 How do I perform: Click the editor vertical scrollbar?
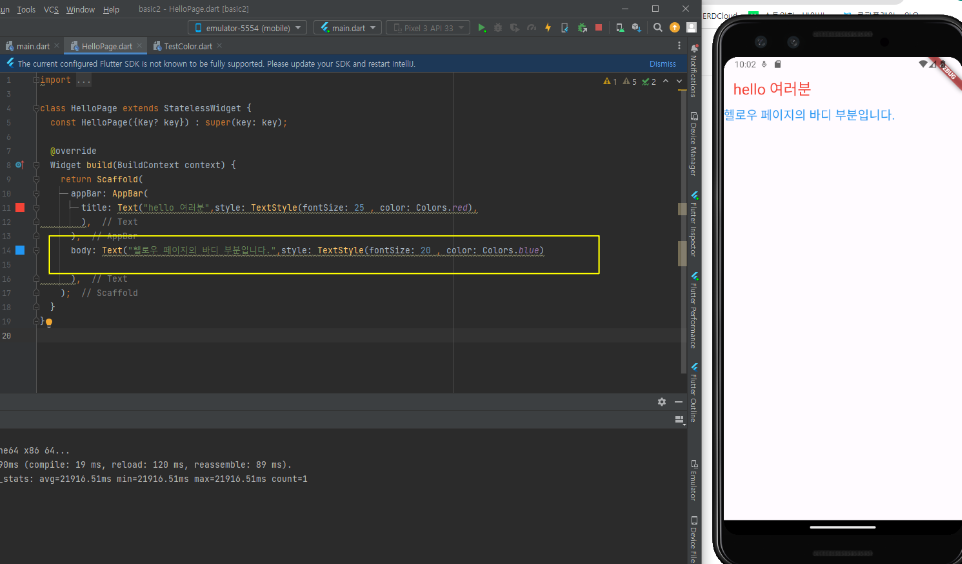click(x=682, y=233)
